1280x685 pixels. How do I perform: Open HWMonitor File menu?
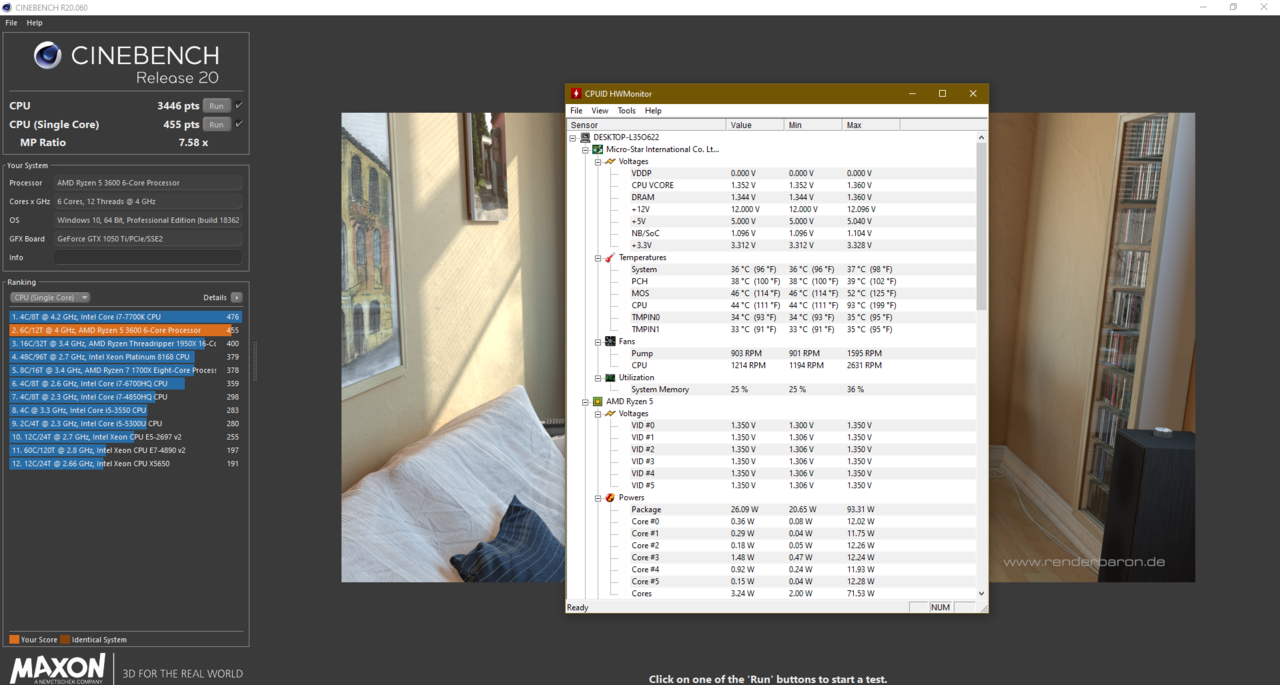[576, 111]
